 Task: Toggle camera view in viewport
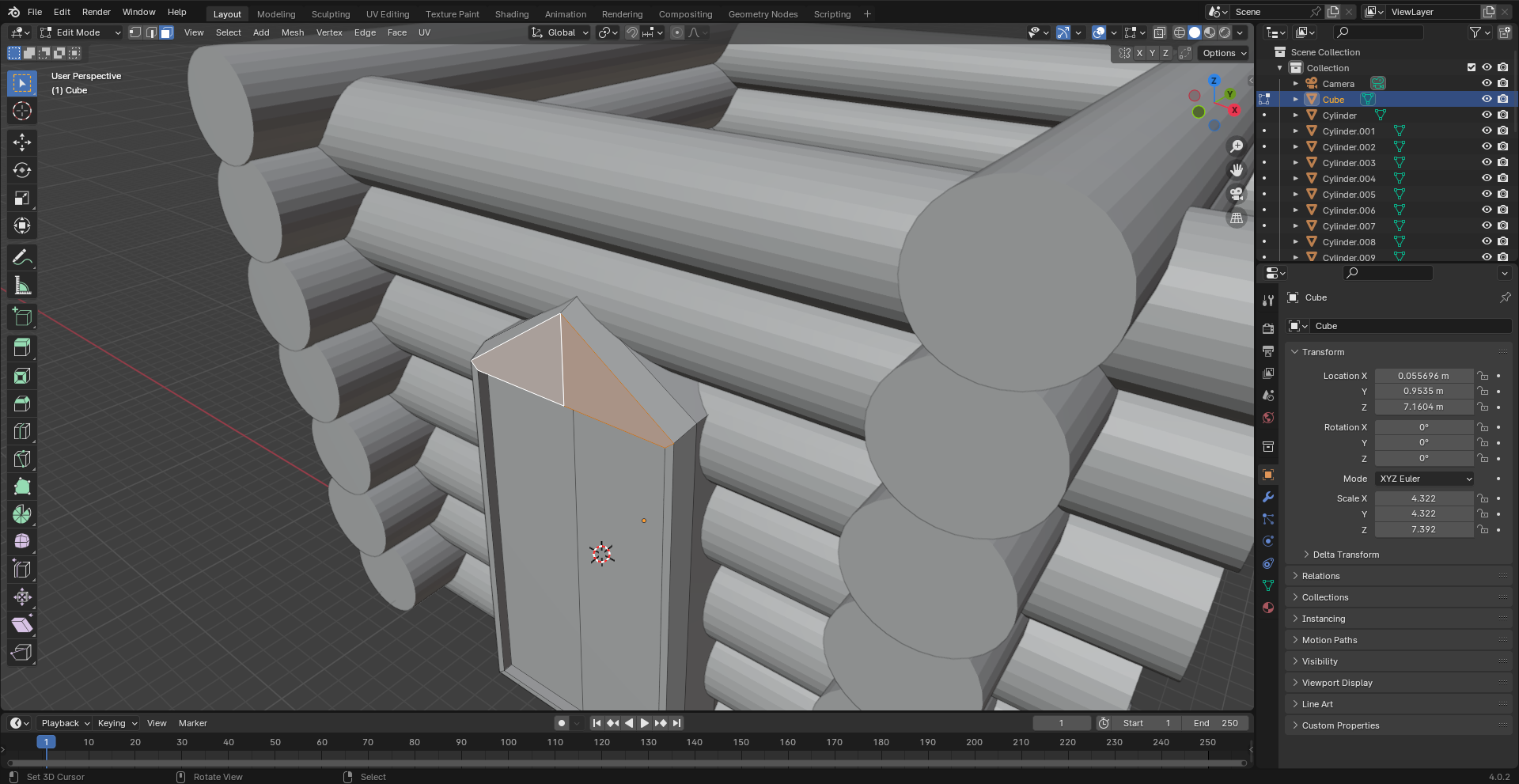point(1237,194)
